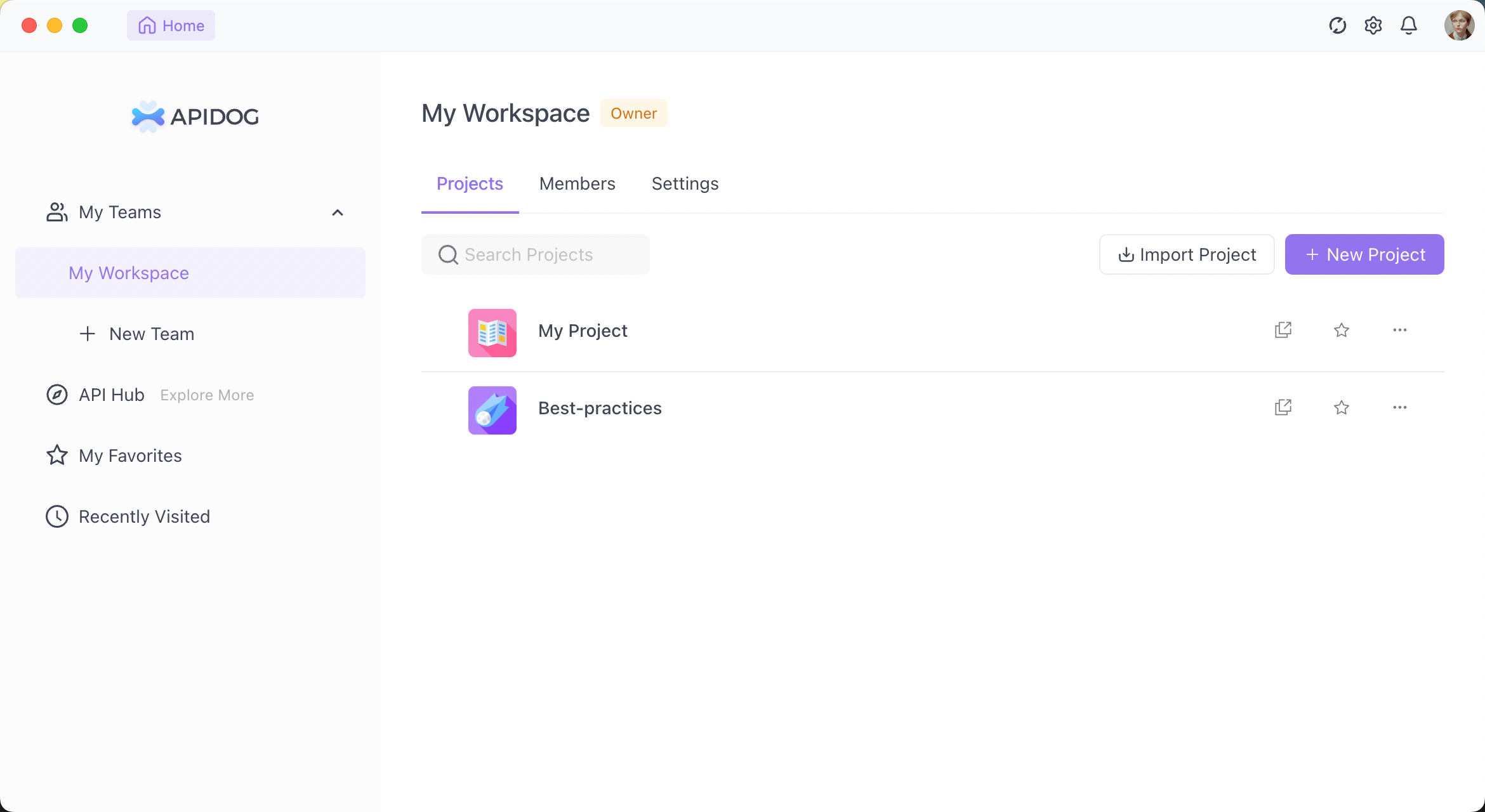This screenshot has width=1485, height=812.
Task: Switch to the Members tab
Action: [577, 184]
